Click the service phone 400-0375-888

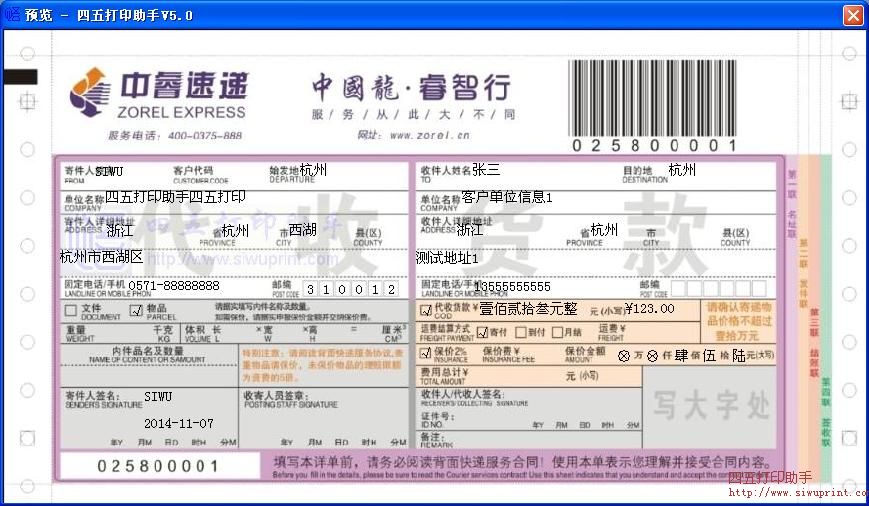[205, 135]
